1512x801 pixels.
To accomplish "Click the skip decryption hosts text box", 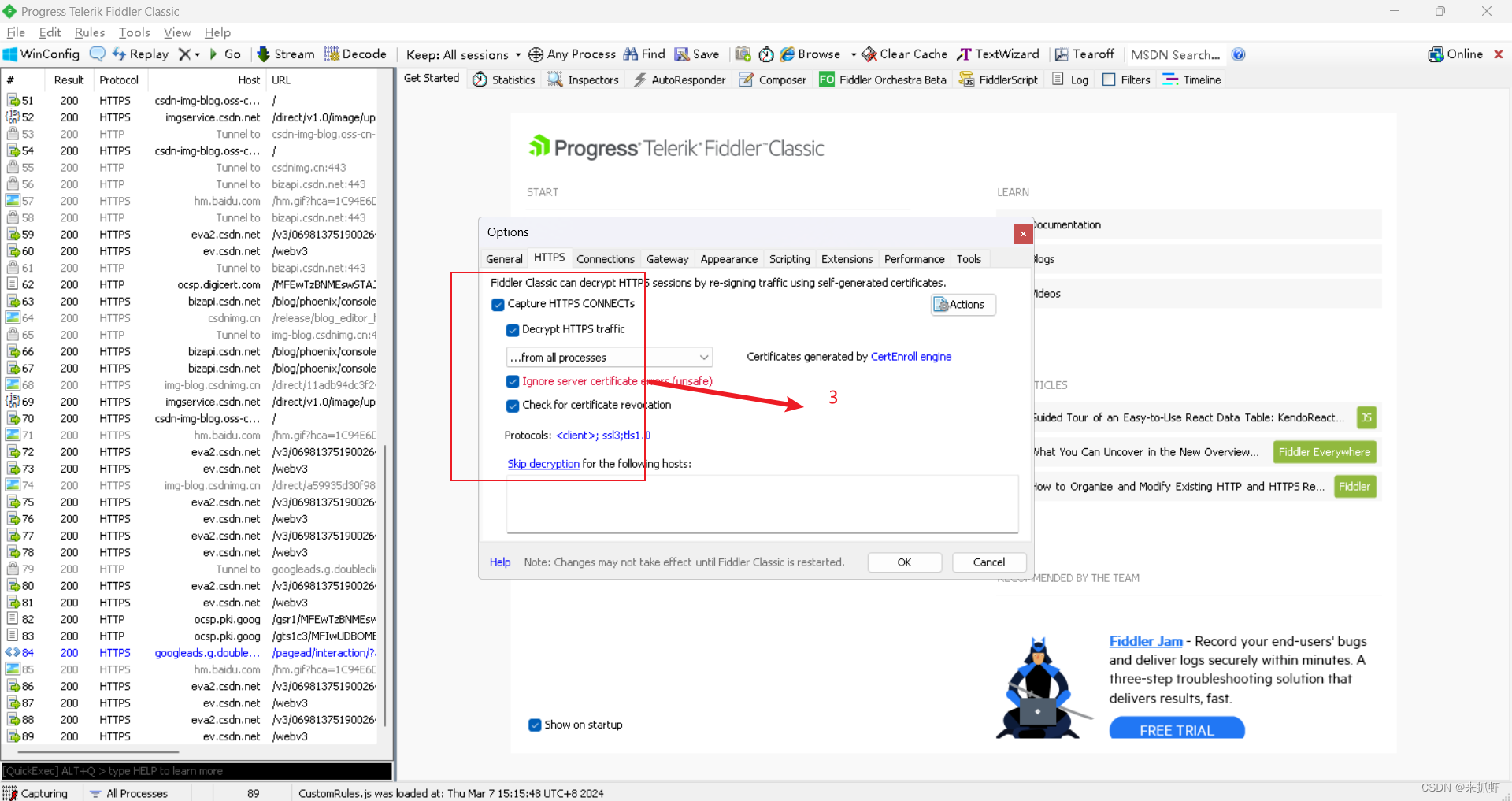I will pyautogui.click(x=762, y=504).
